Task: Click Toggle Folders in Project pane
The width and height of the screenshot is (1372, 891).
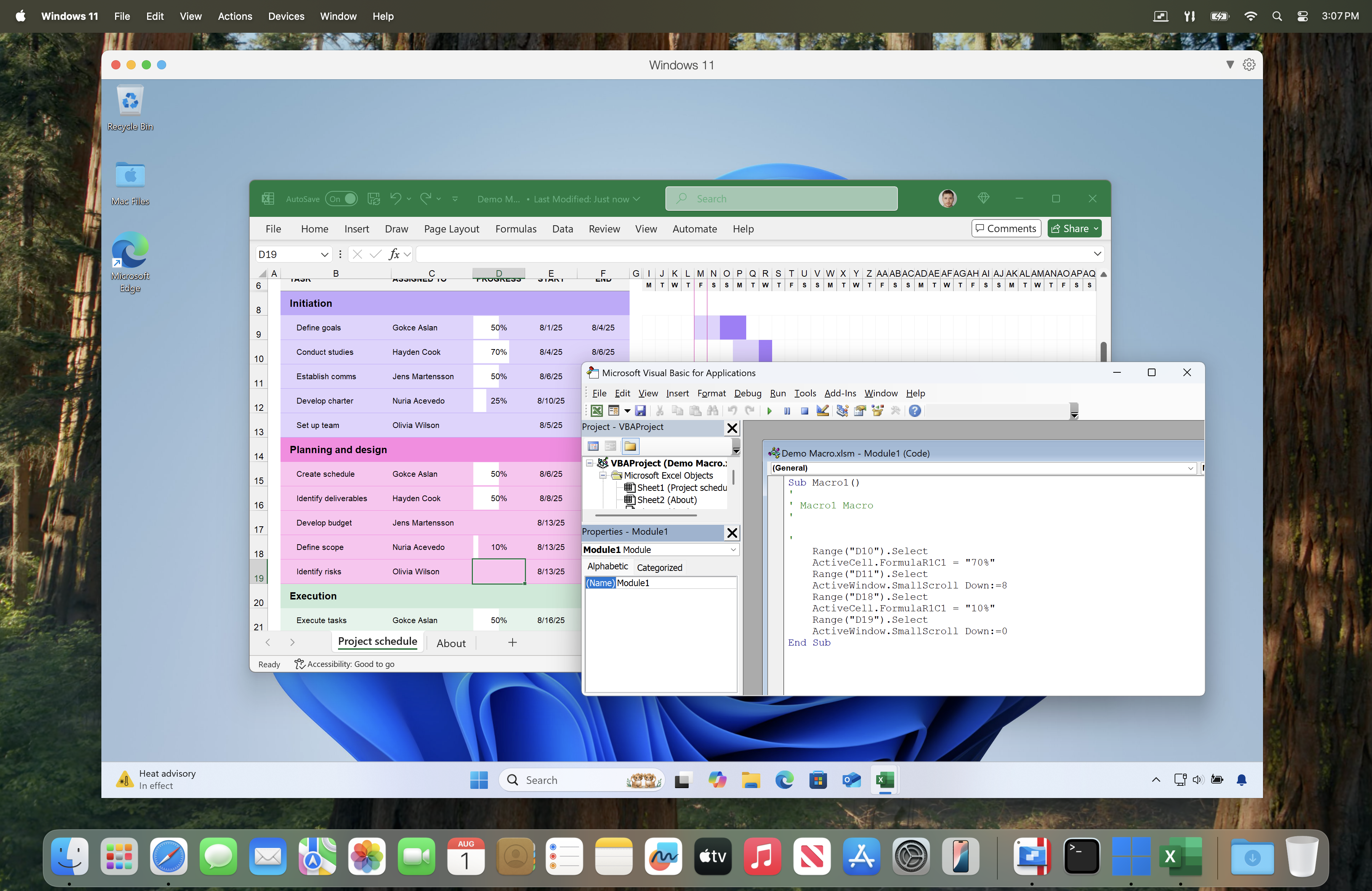Action: 630,446
